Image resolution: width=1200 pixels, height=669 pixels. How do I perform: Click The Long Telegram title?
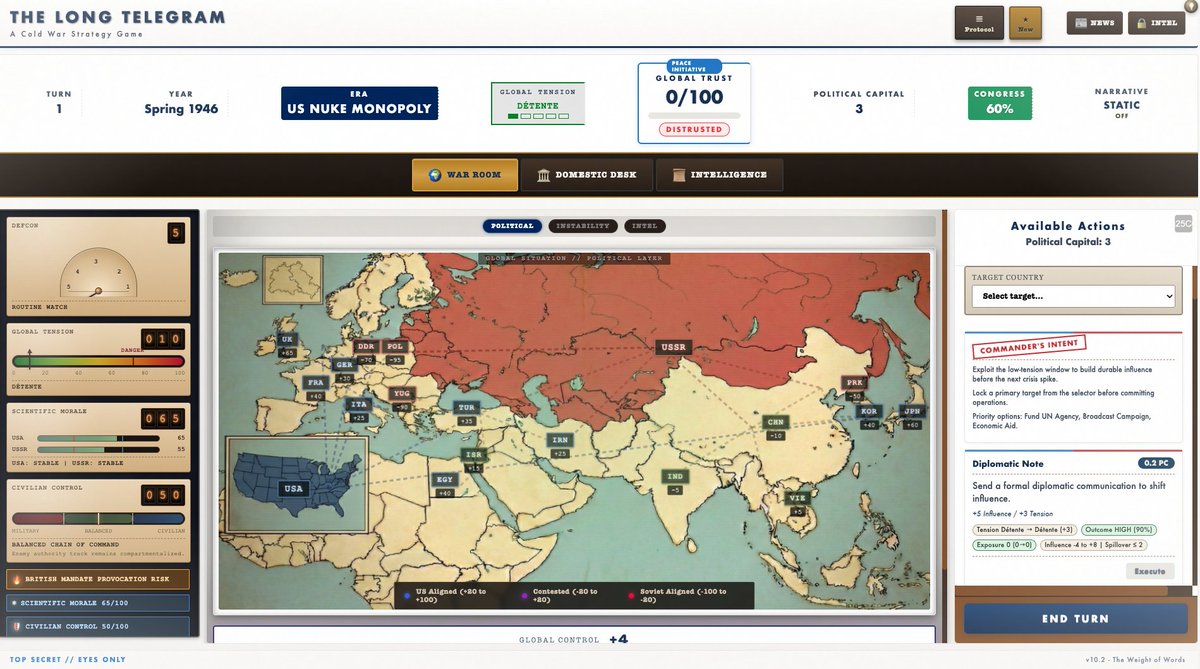(117, 17)
